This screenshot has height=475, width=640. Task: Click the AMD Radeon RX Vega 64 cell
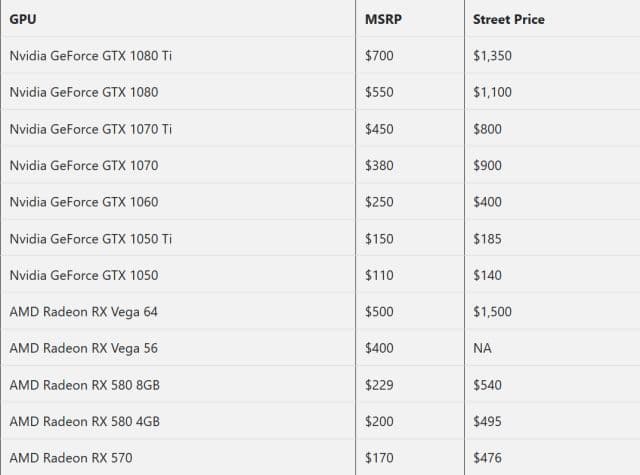(83, 312)
